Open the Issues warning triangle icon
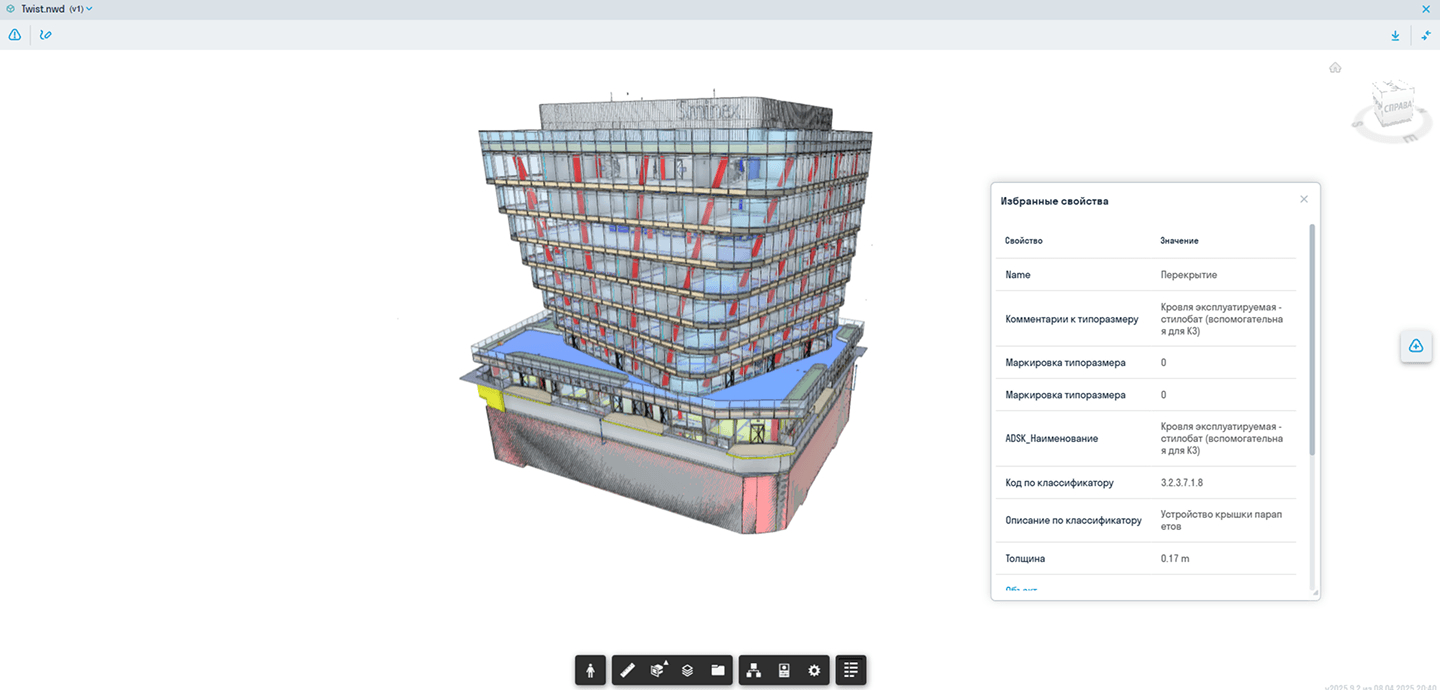The image size is (1440, 690). pos(15,34)
